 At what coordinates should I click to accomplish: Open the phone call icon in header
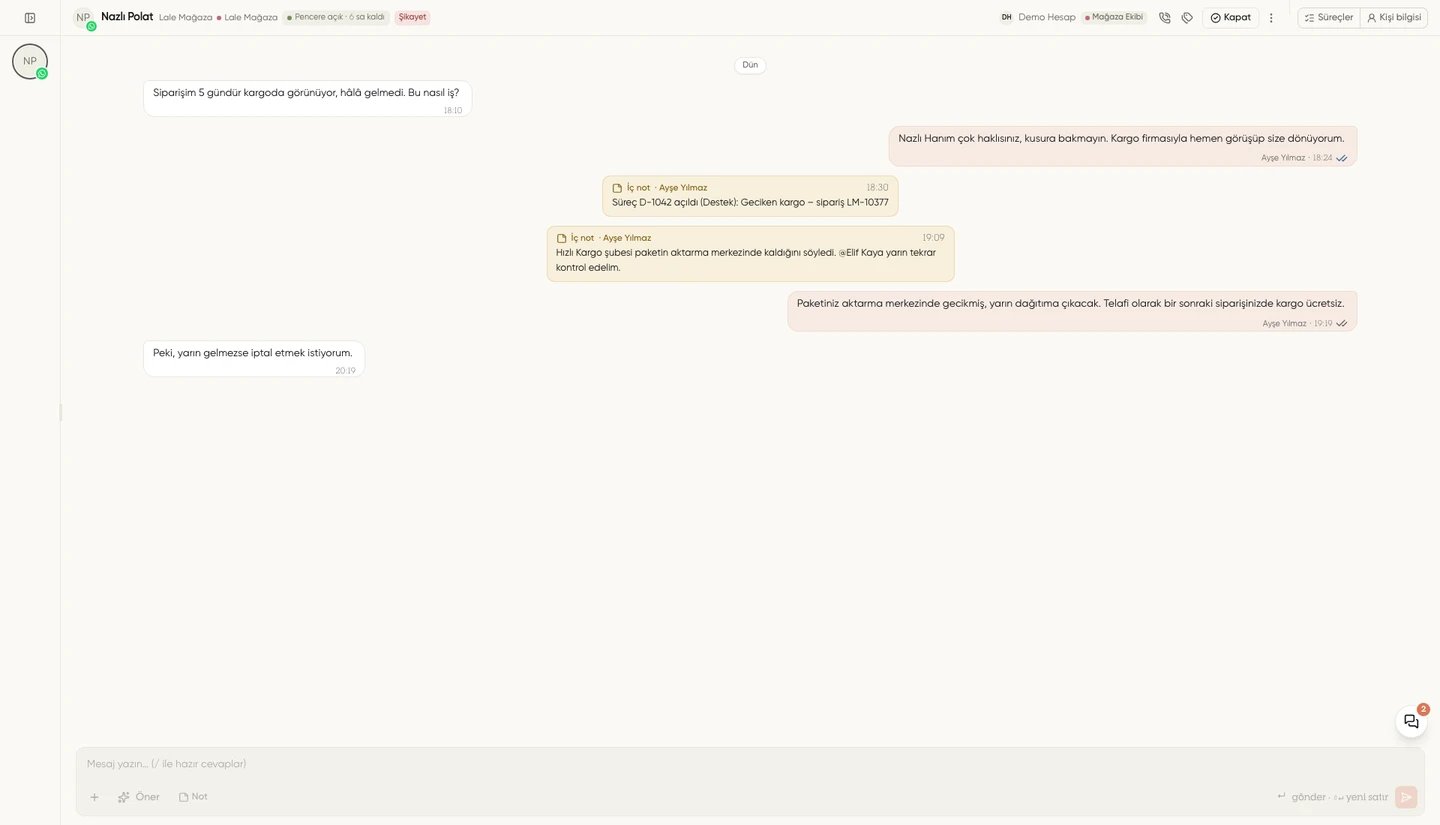pyautogui.click(x=1165, y=18)
